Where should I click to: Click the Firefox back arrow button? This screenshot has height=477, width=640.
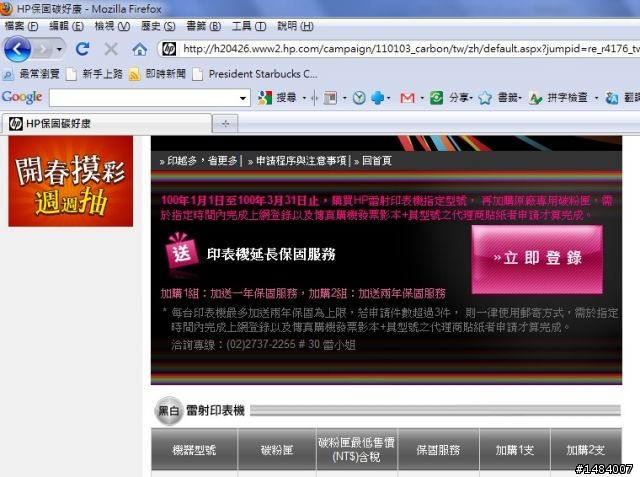(x=17, y=49)
